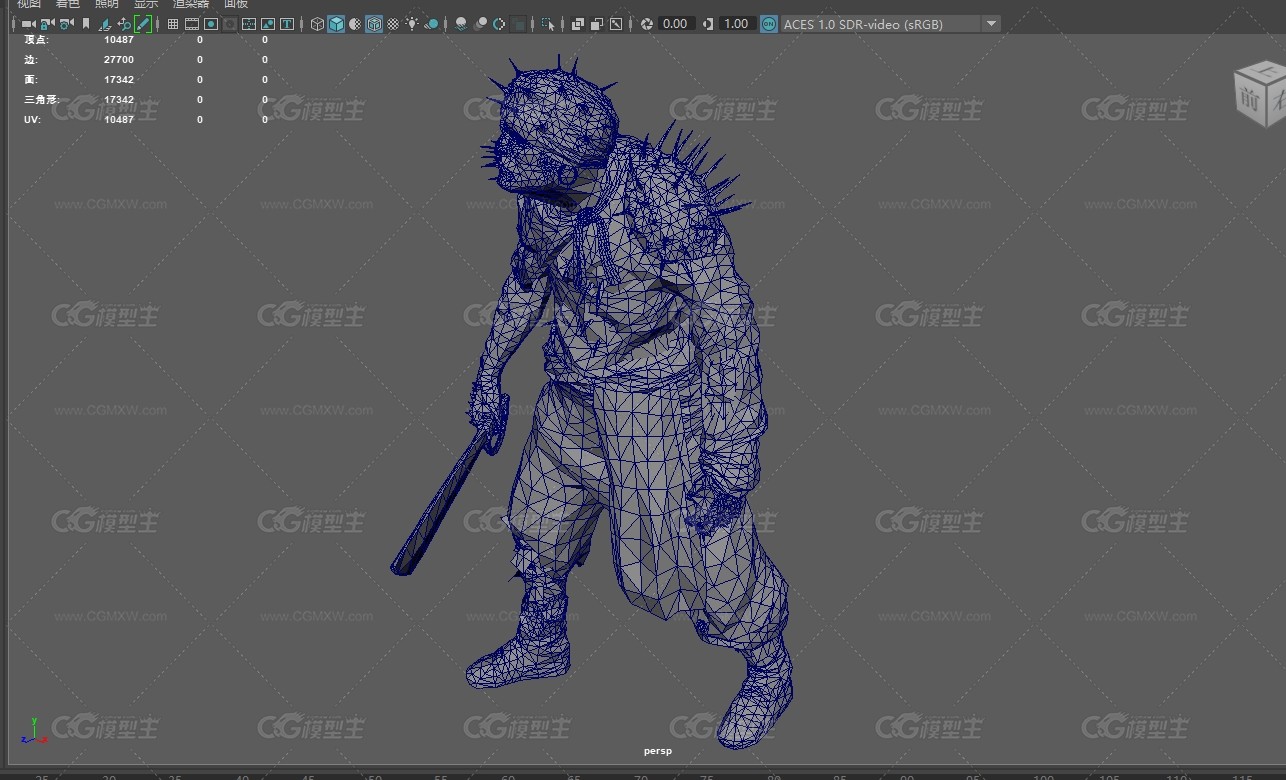The width and height of the screenshot is (1286, 780).
Task: Open the ACES 1.0 SDR-video view transform dropdown
Action: (891, 24)
